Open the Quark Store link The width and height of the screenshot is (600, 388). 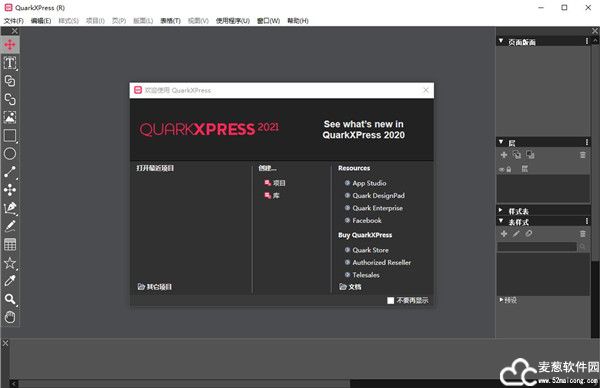pos(370,250)
